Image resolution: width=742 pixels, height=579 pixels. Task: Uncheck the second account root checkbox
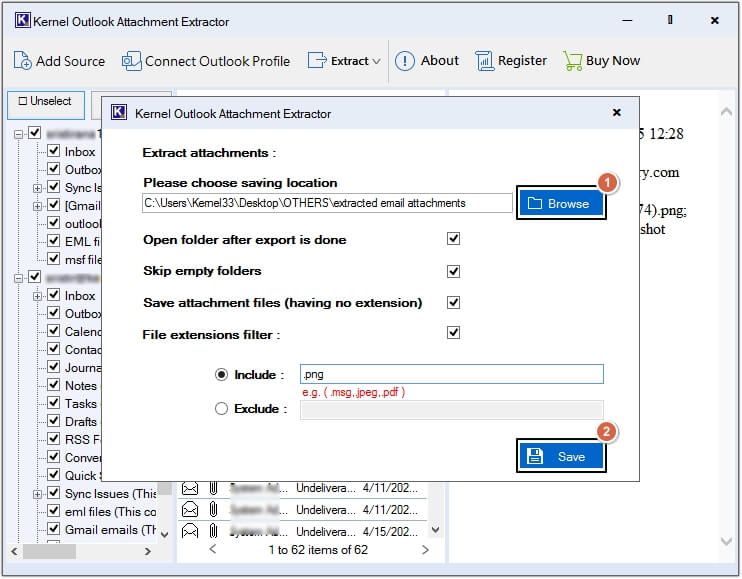[35, 277]
